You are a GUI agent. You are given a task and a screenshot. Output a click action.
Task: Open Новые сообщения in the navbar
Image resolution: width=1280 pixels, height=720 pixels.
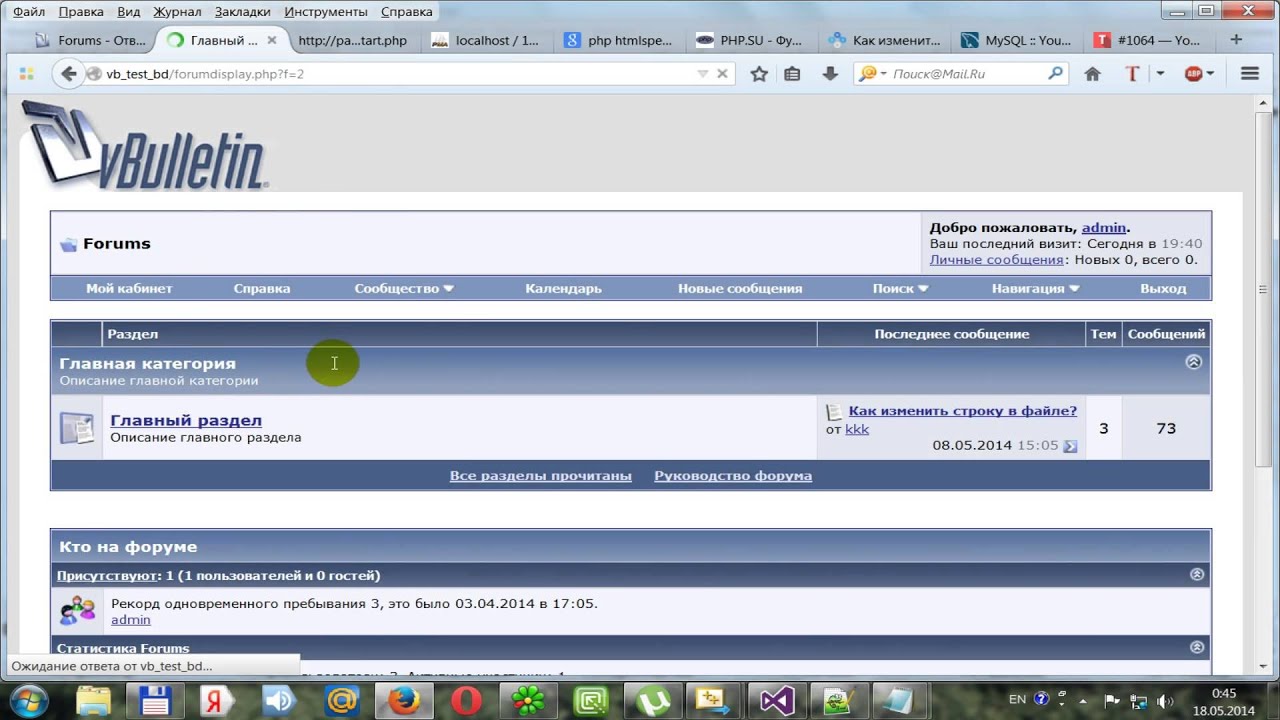740,288
